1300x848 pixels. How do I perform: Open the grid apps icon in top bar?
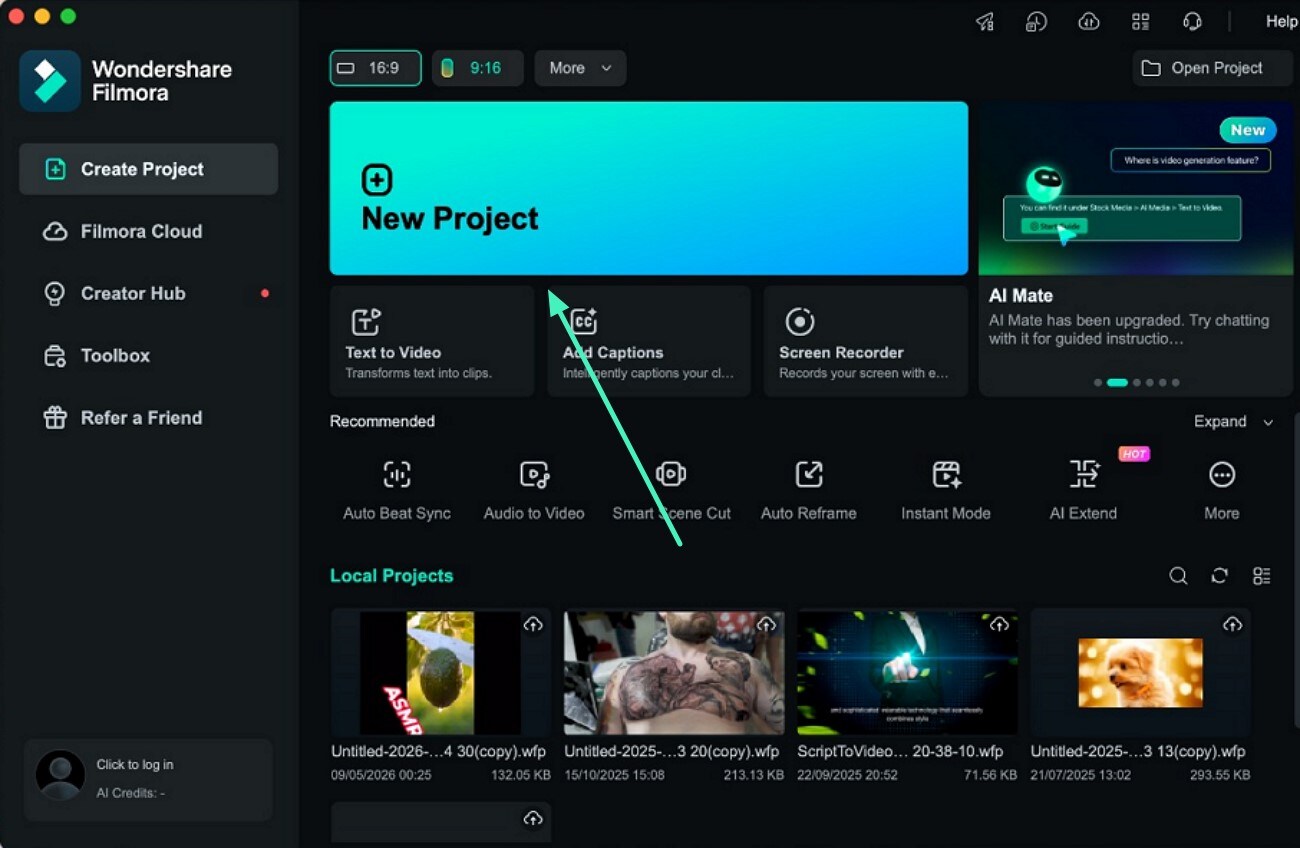pyautogui.click(x=1140, y=22)
